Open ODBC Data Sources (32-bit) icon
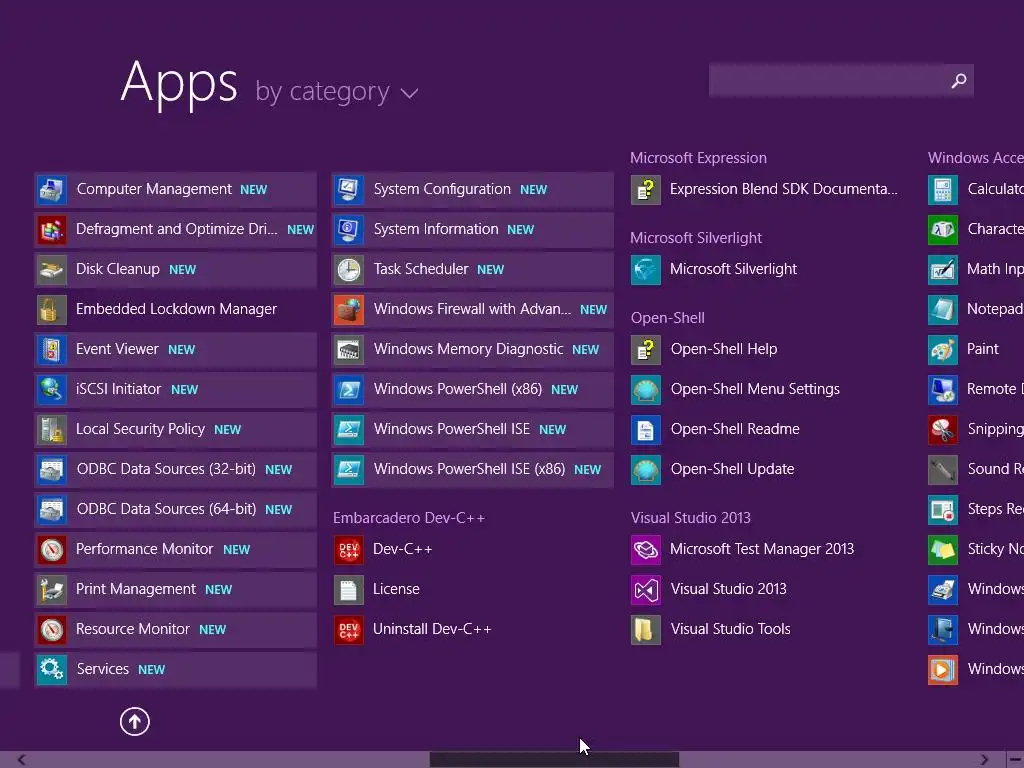 tap(52, 470)
